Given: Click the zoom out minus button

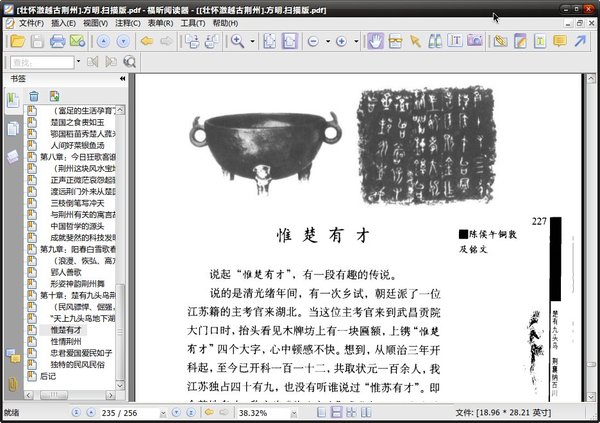Looking at the screenshot, I should point(313,41).
